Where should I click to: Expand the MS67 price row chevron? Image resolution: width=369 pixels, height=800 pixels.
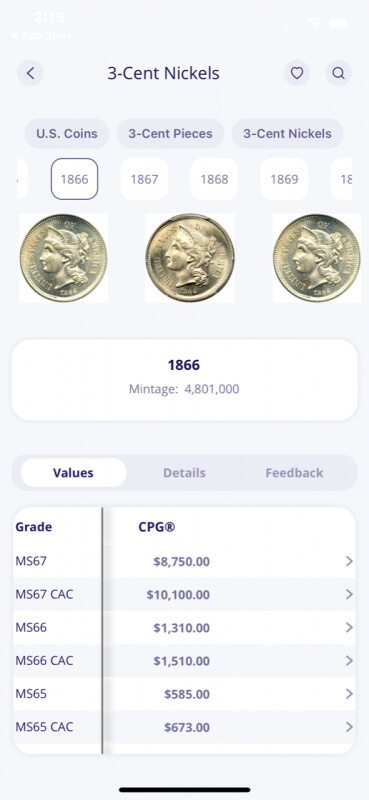point(350,561)
